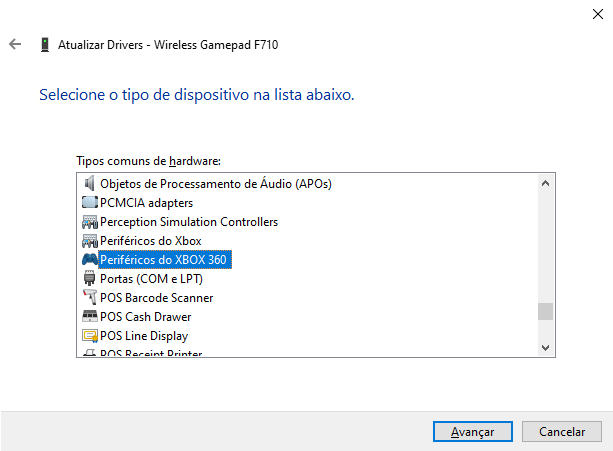Choose Perception Simulation Controllers entry

189,222
